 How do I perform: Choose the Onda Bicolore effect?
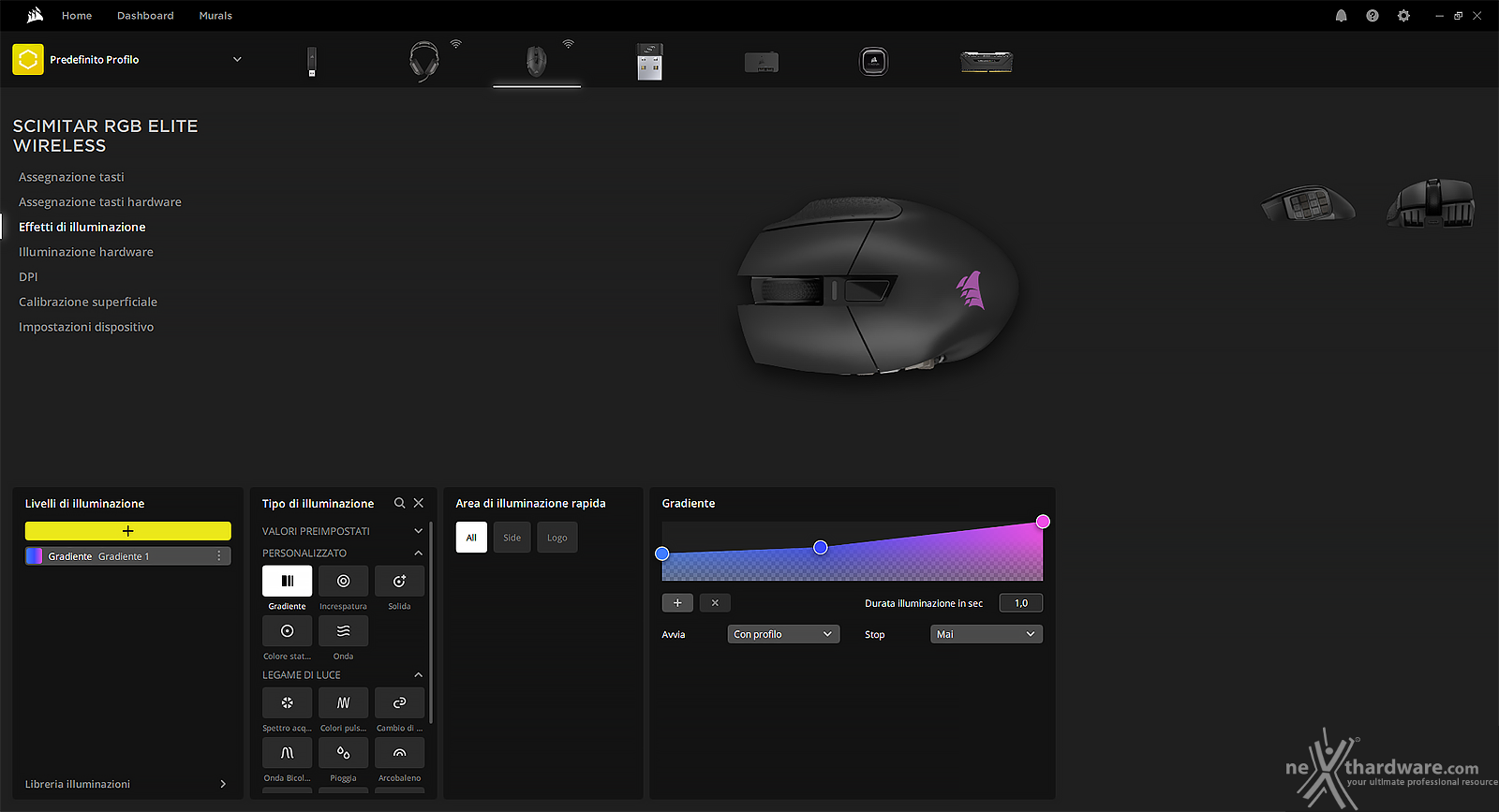pyautogui.click(x=287, y=753)
